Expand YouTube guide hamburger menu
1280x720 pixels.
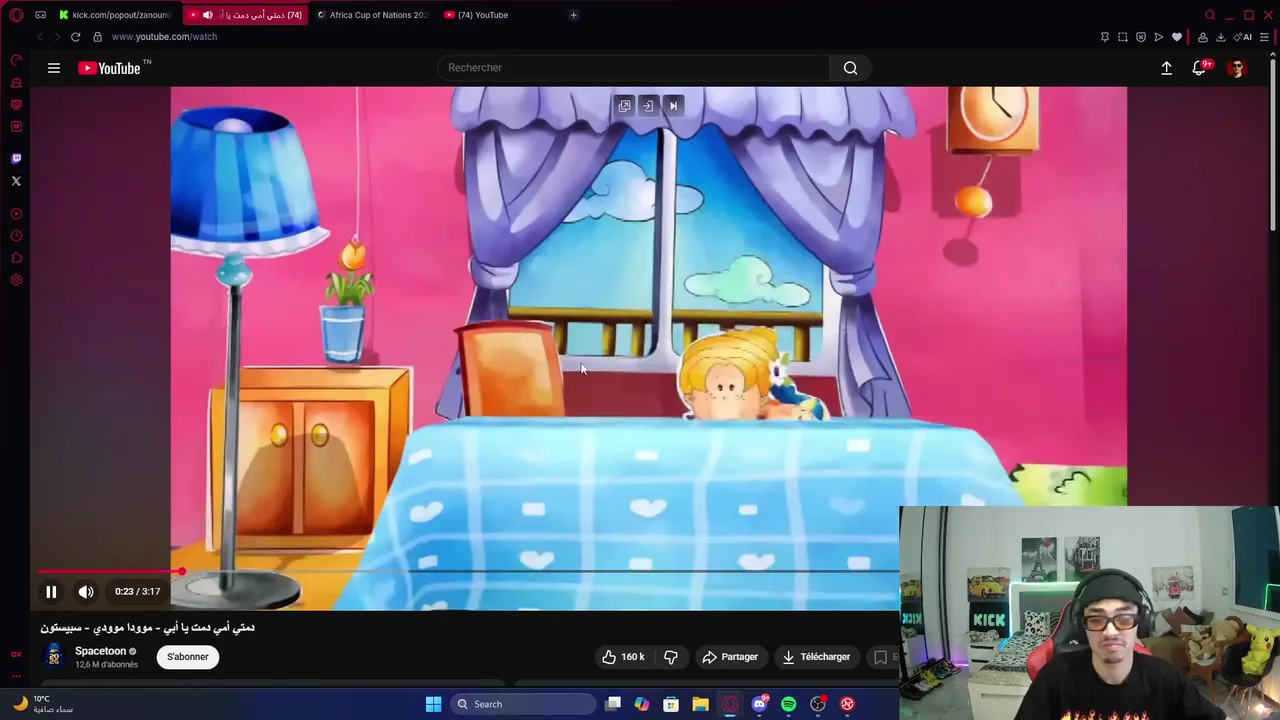(54, 68)
